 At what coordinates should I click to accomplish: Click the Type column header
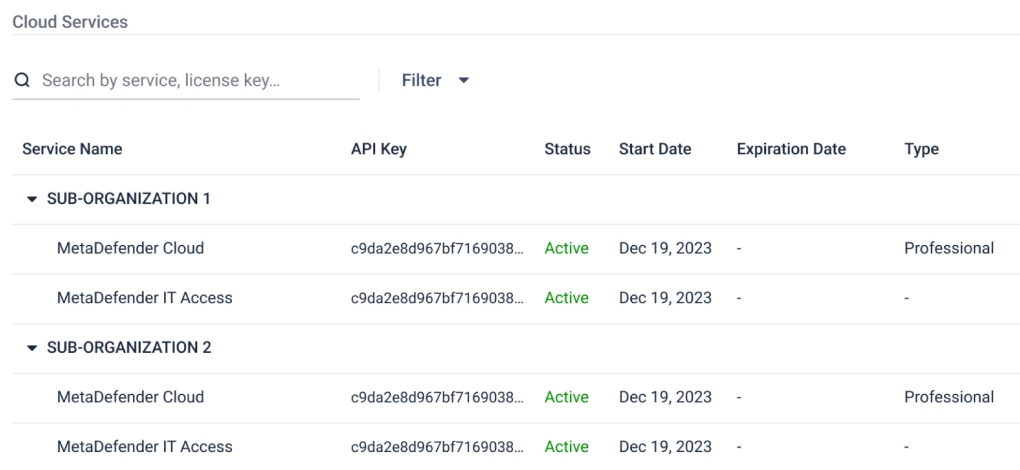click(921, 149)
